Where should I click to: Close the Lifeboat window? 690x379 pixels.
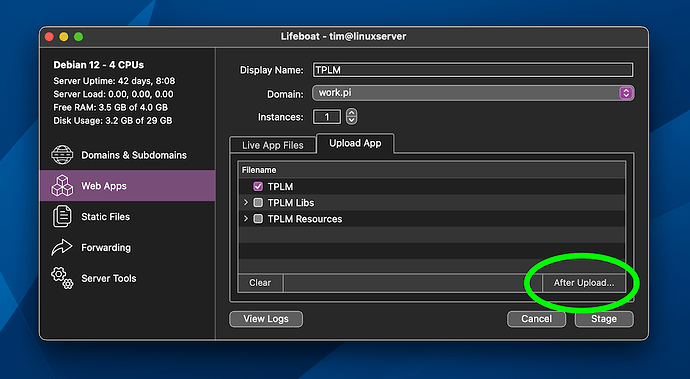click(49, 37)
